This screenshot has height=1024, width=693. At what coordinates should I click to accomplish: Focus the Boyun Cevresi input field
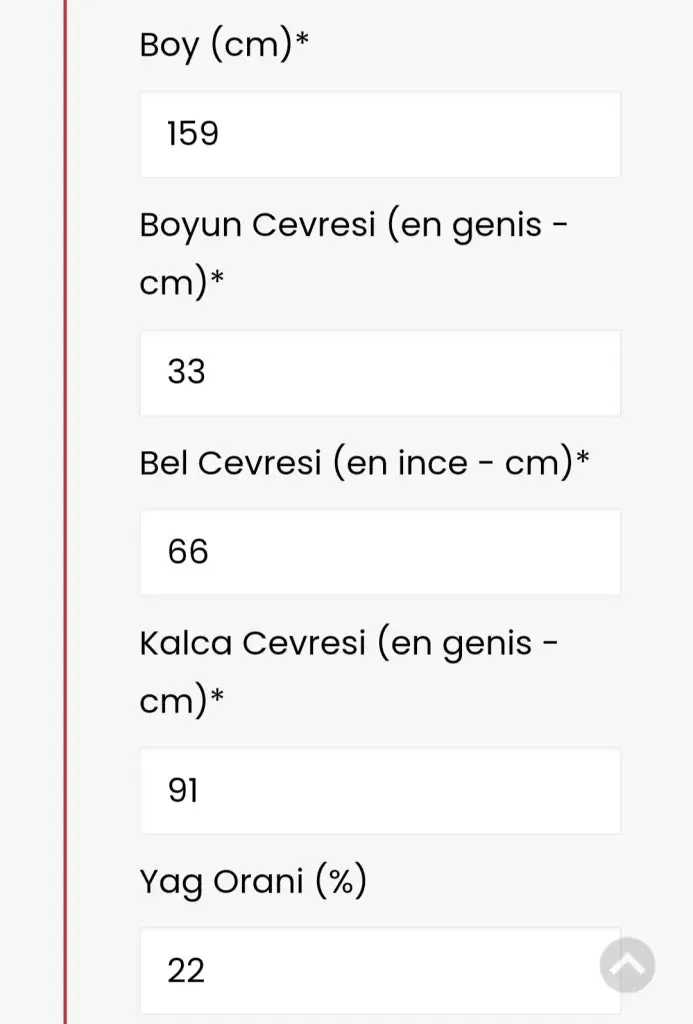pos(380,373)
